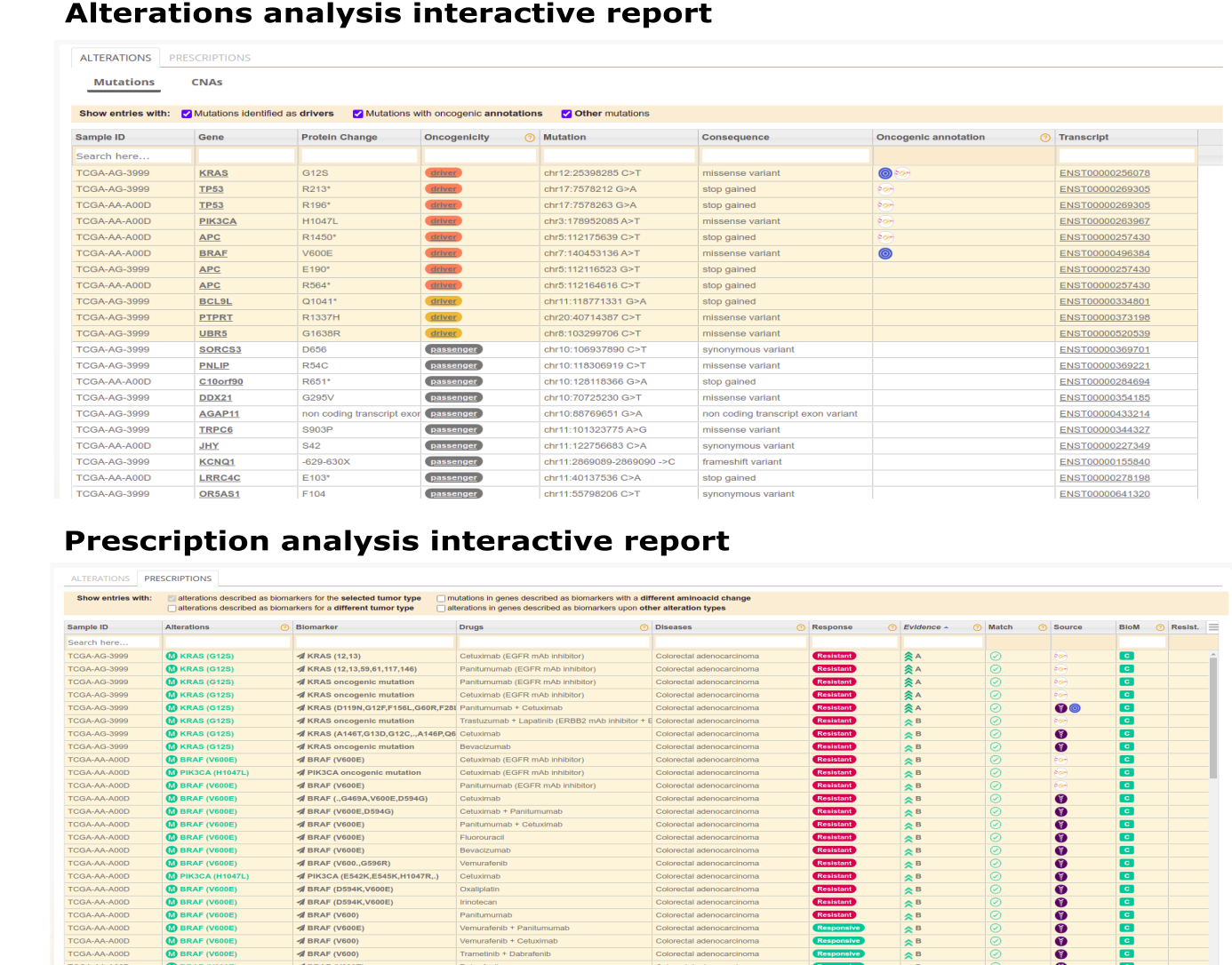Click the driver badge on the BRAF V600E row
Image resolution: width=1232 pixels, height=965 pixels.
click(x=443, y=253)
